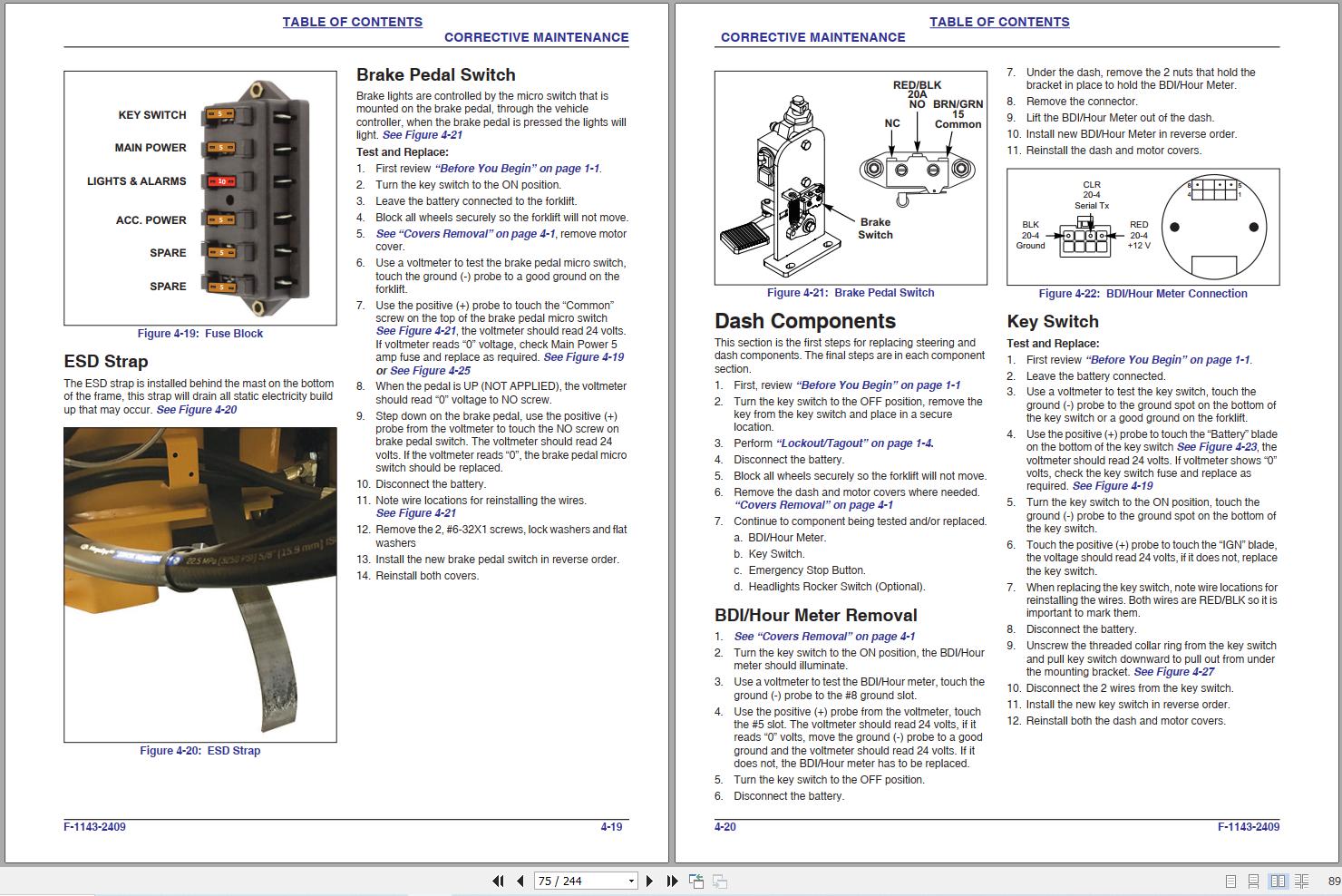This screenshot has width=1342, height=896.
Task: Select two-page facing view mode
Action: (1278, 881)
